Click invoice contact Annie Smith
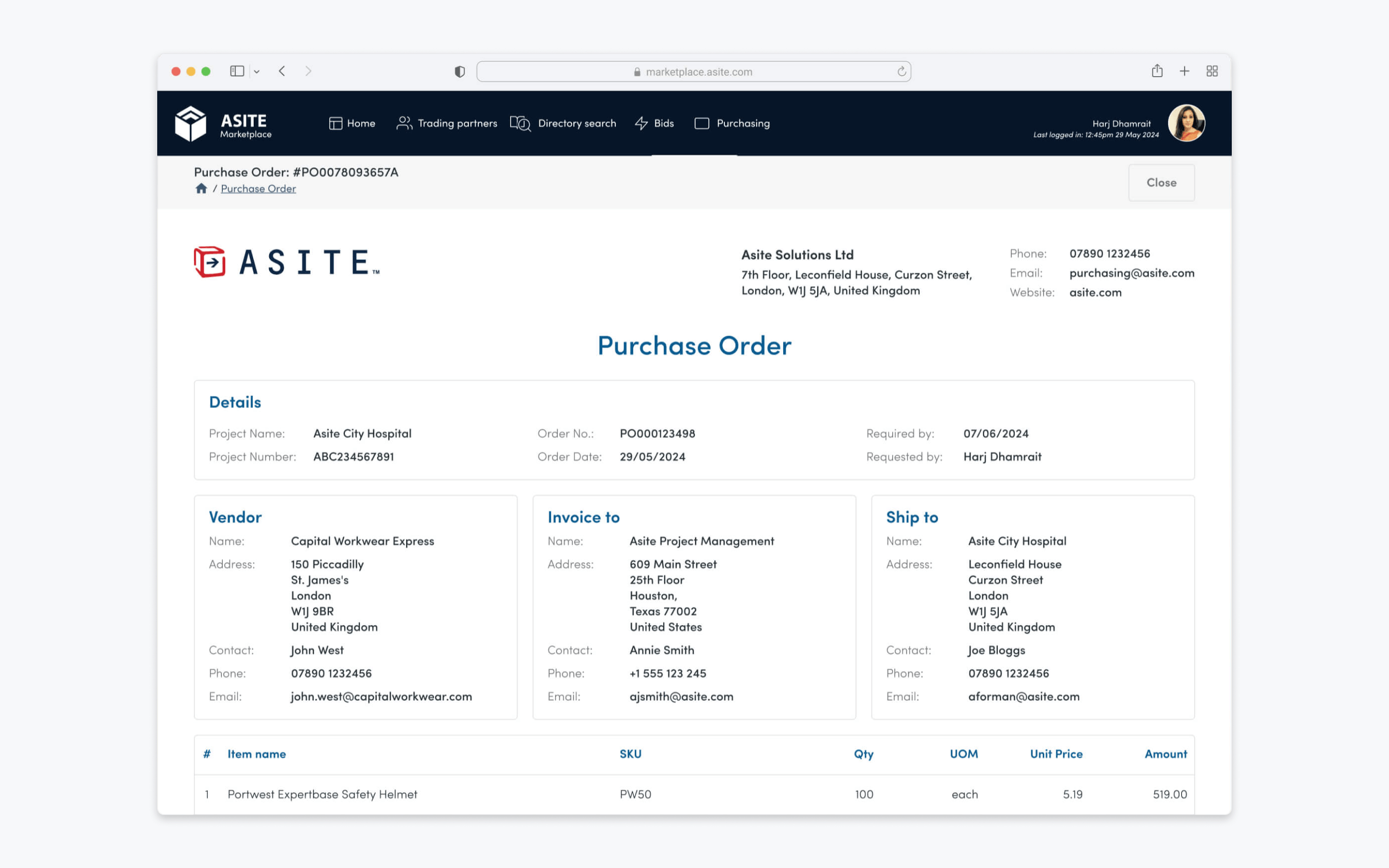The height and width of the screenshot is (868, 1389). pos(662,651)
